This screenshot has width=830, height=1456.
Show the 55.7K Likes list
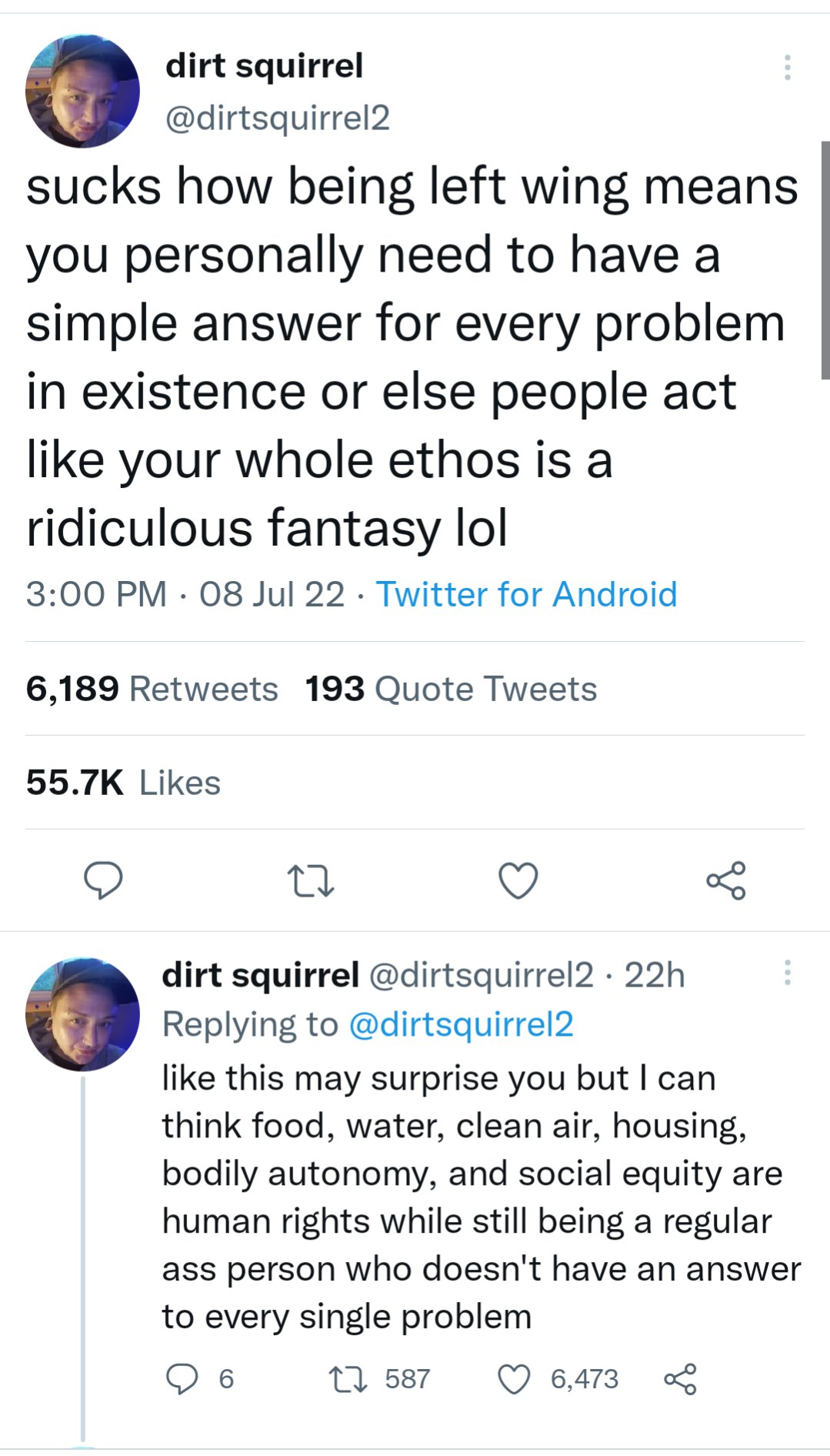click(123, 783)
